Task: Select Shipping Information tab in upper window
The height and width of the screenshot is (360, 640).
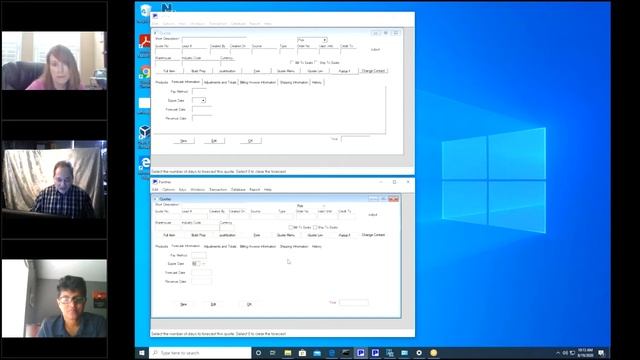Action: [x=294, y=82]
